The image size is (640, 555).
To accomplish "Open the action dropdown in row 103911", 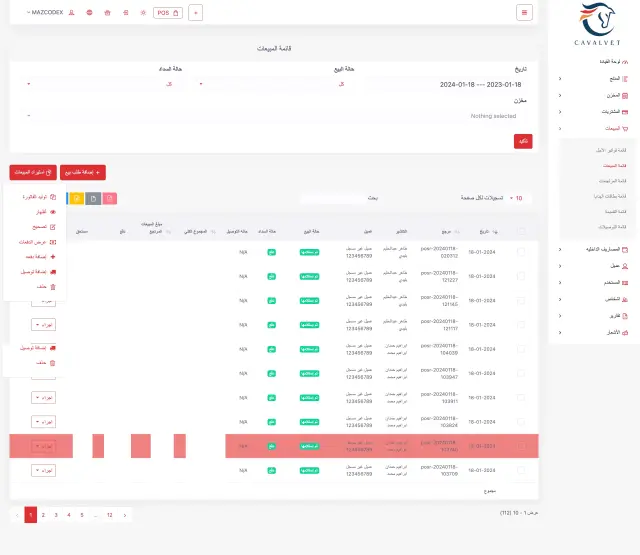I will (x=43, y=397).
